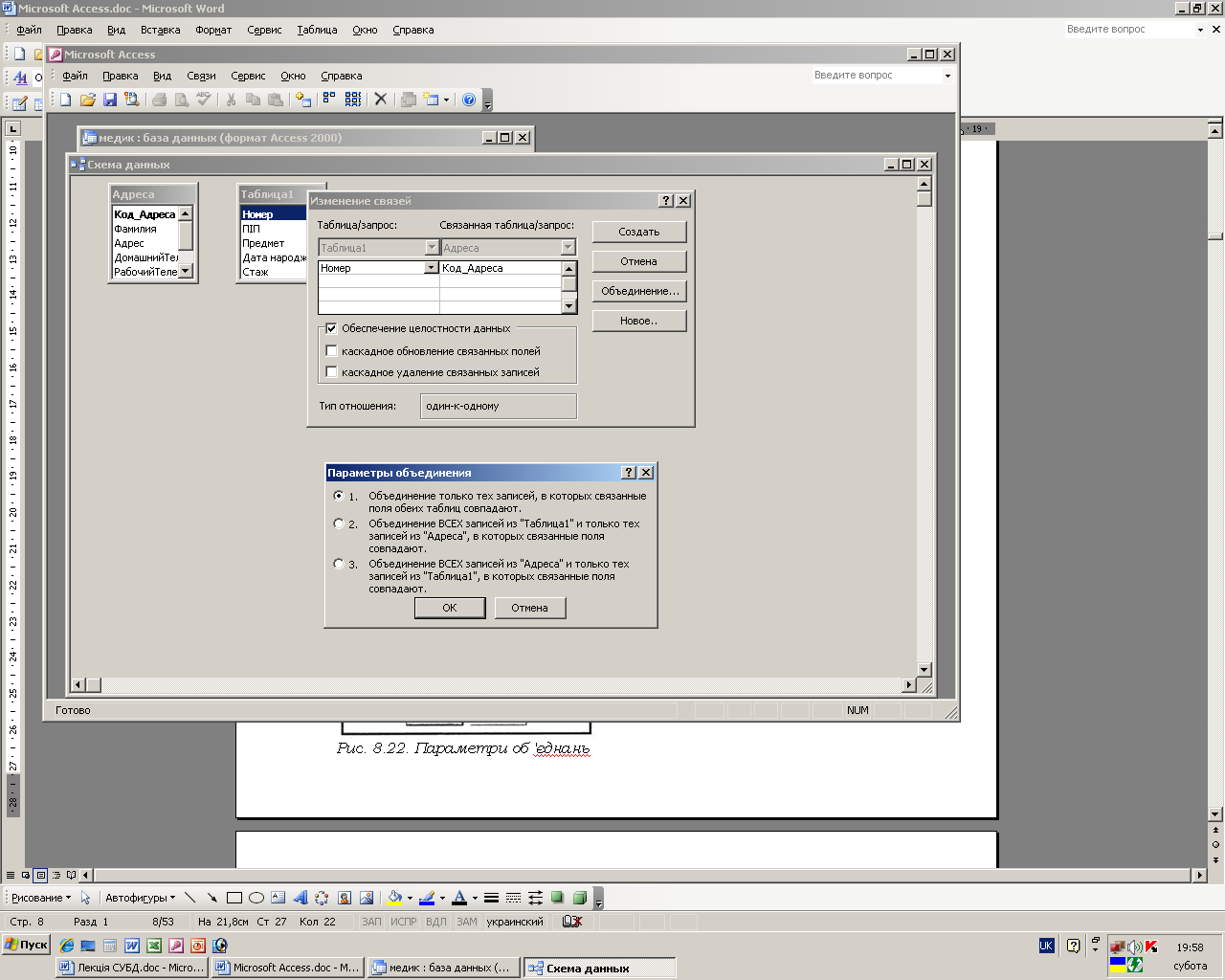
Task: Click the Insert Picture icon
Action: point(367,898)
